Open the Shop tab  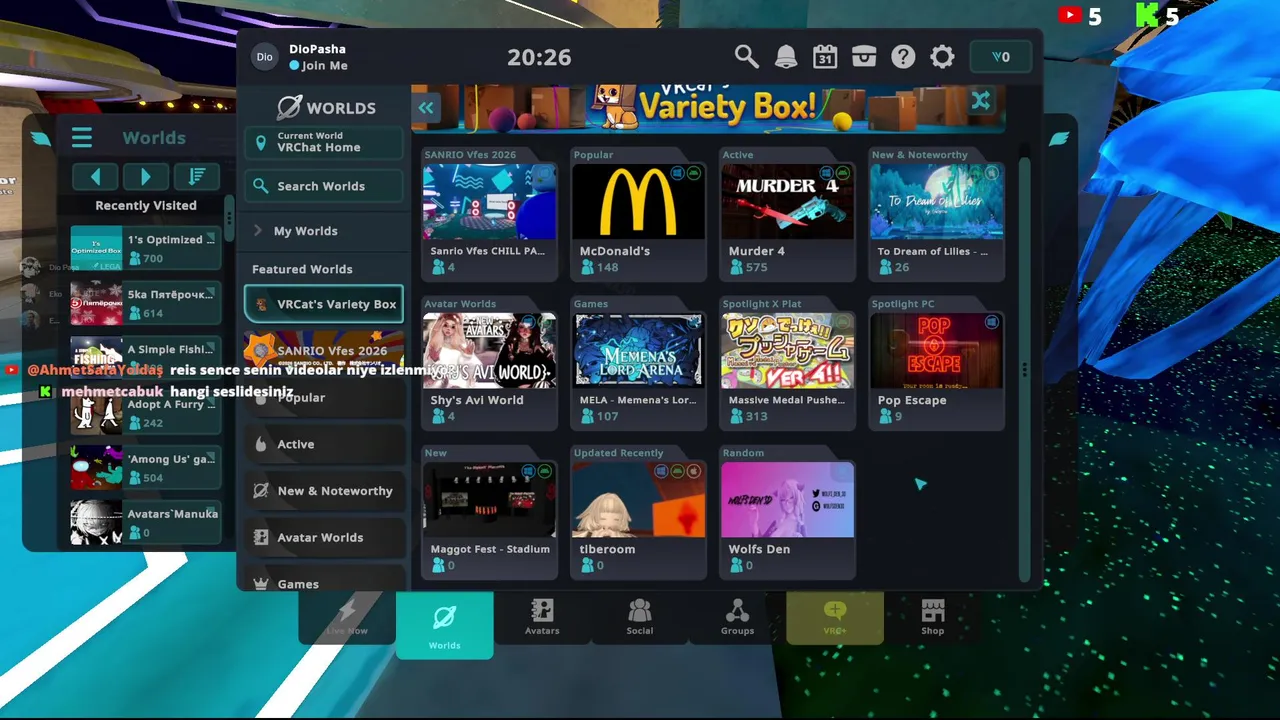(932, 617)
